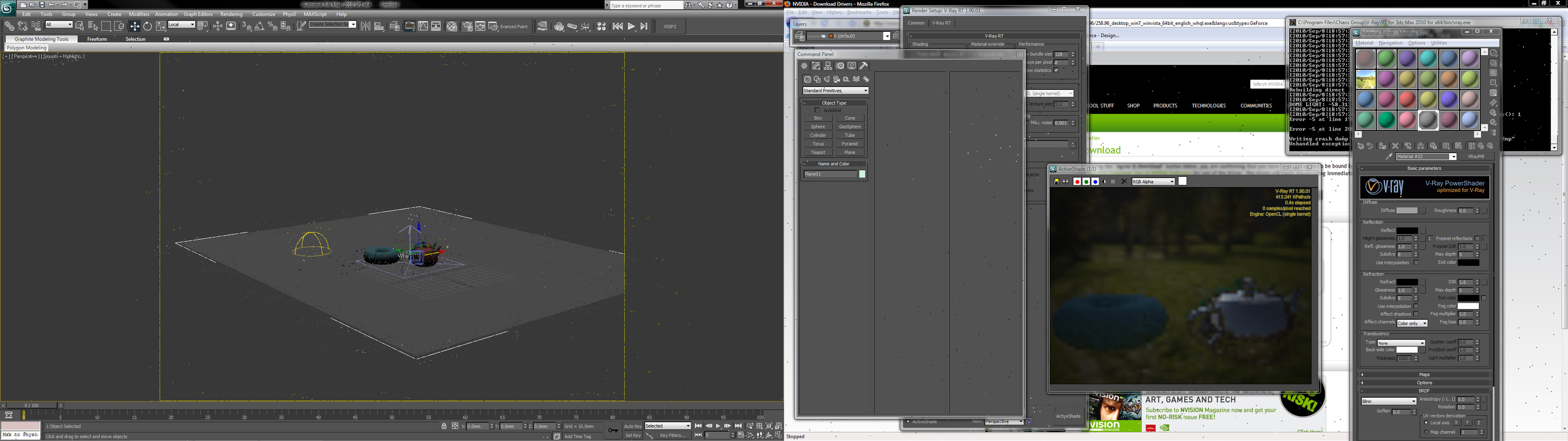Expand the Options rollout in Material Editor
The width and height of the screenshot is (1568, 441).
point(1424,383)
